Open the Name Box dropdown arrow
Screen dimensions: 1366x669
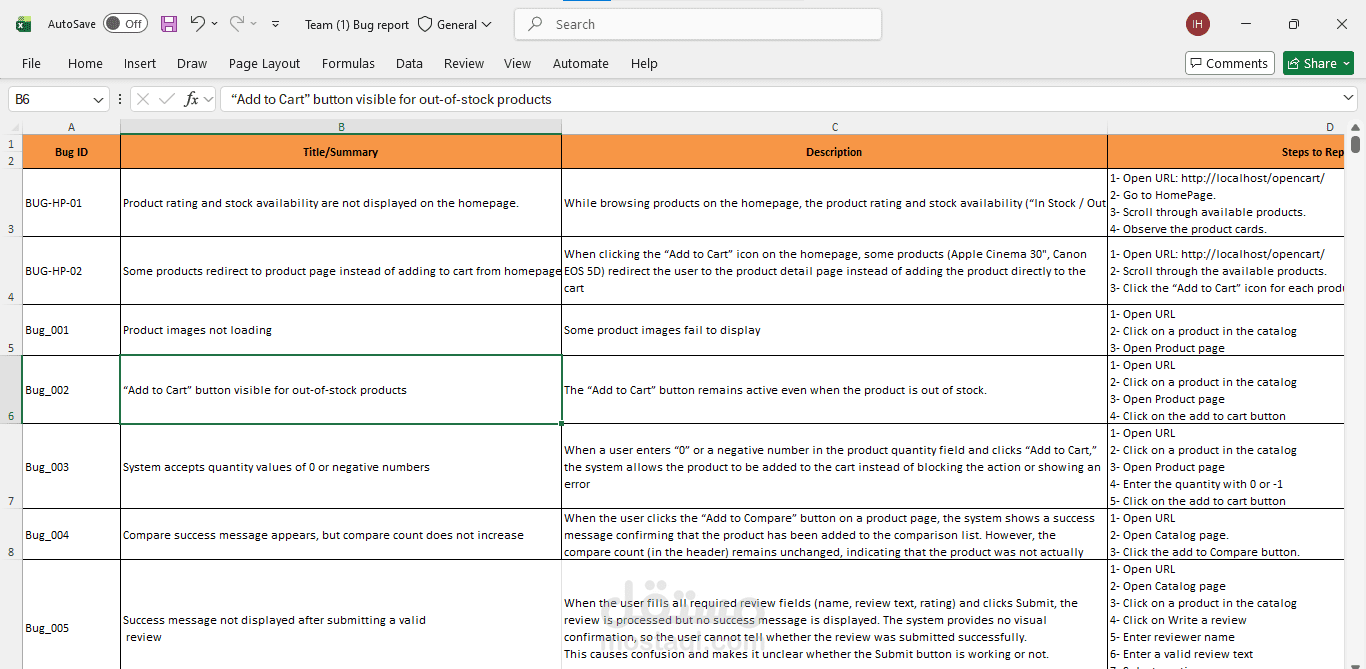99,99
